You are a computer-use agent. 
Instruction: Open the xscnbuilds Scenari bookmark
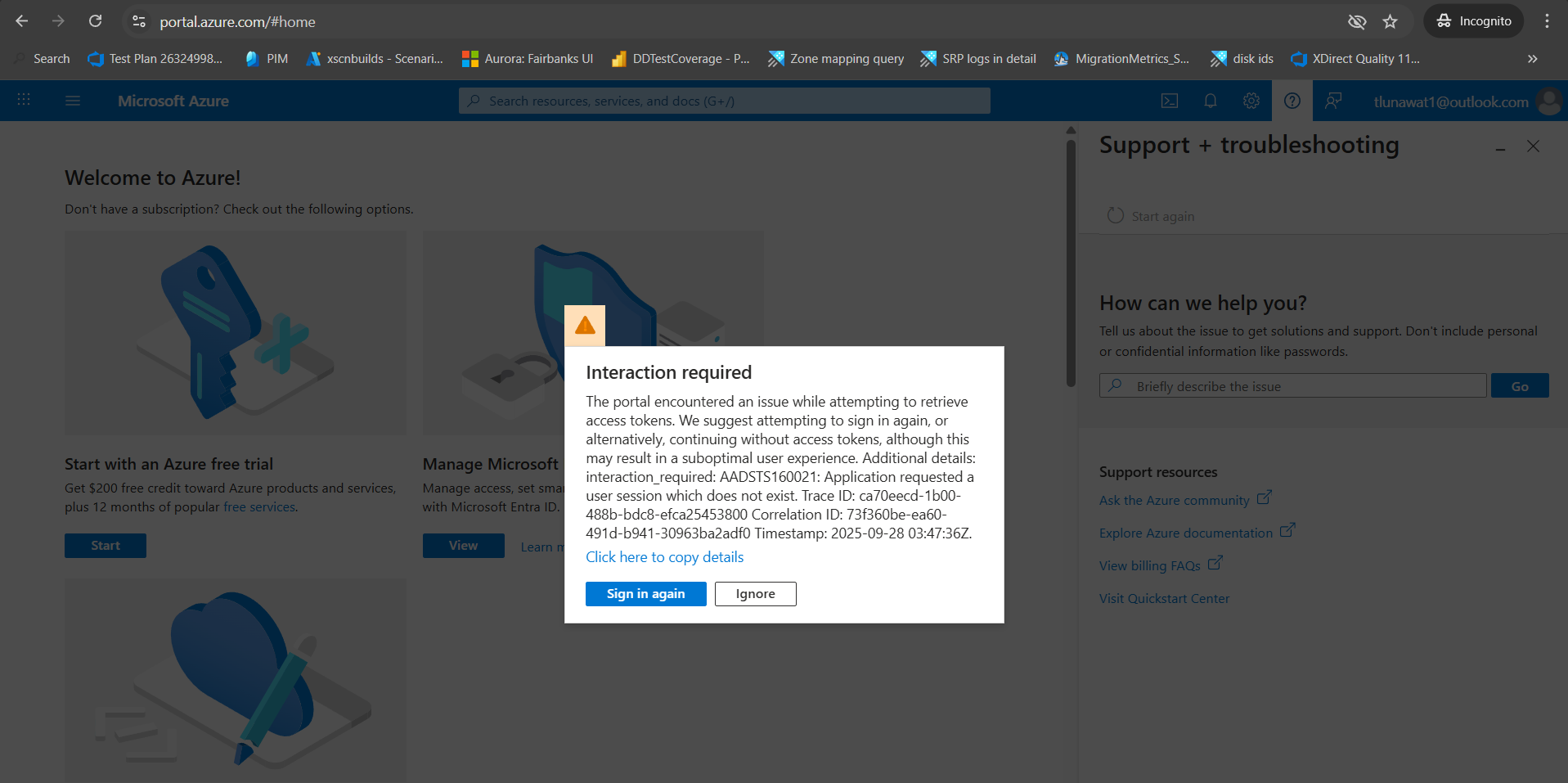(x=375, y=59)
